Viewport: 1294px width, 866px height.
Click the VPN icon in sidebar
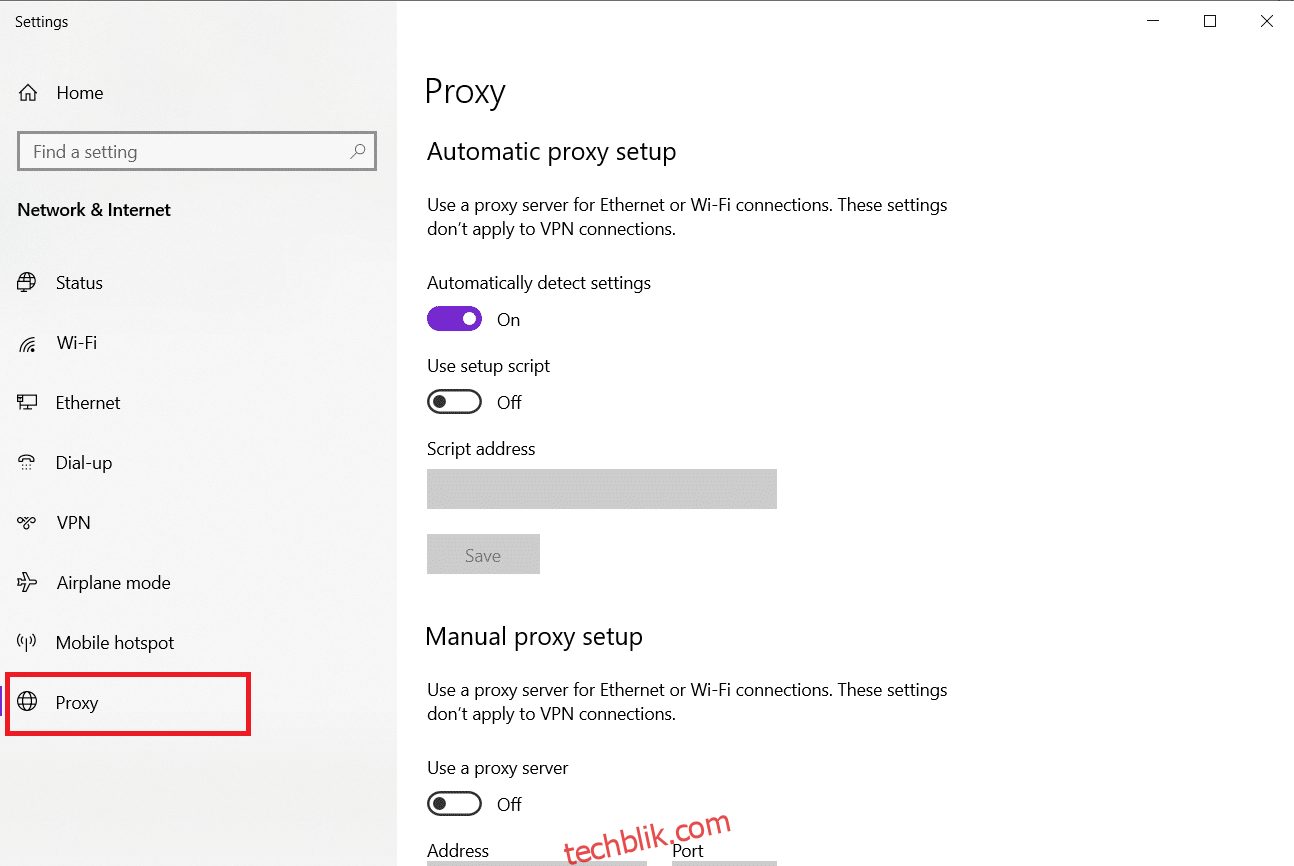pyautogui.click(x=27, y=523)
